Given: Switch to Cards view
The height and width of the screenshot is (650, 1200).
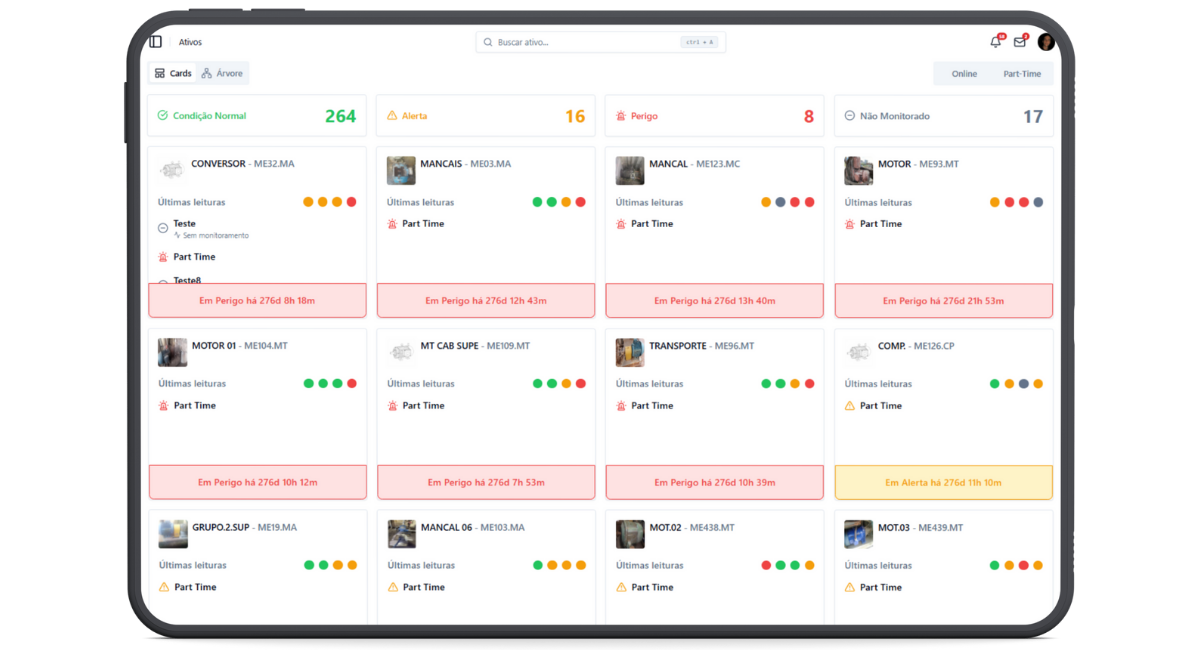Looking at the screenshot, I should point(173,73).
